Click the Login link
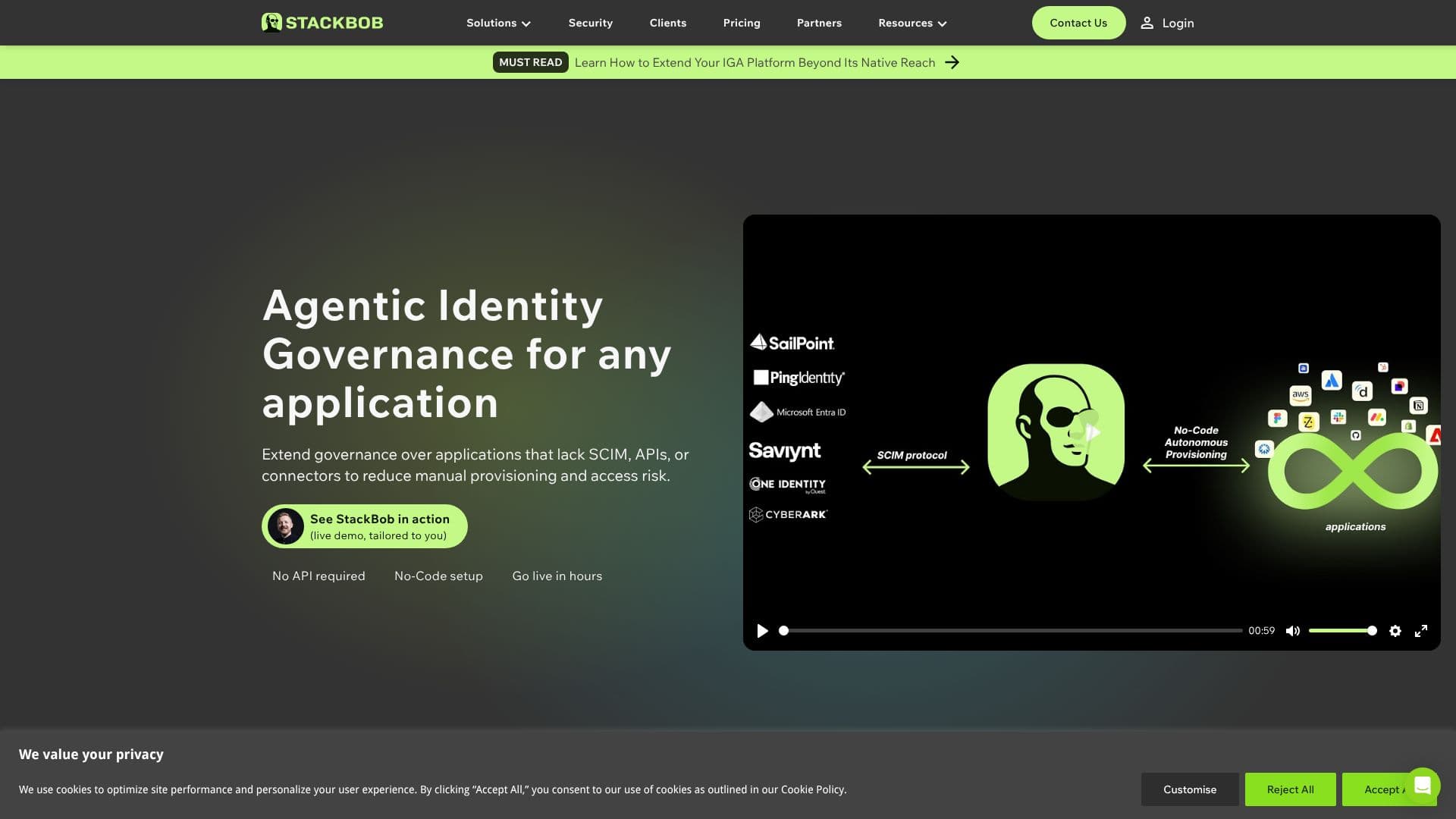Image resolution: width=1456 pixels, height=819 pixels. [1178, 23]
